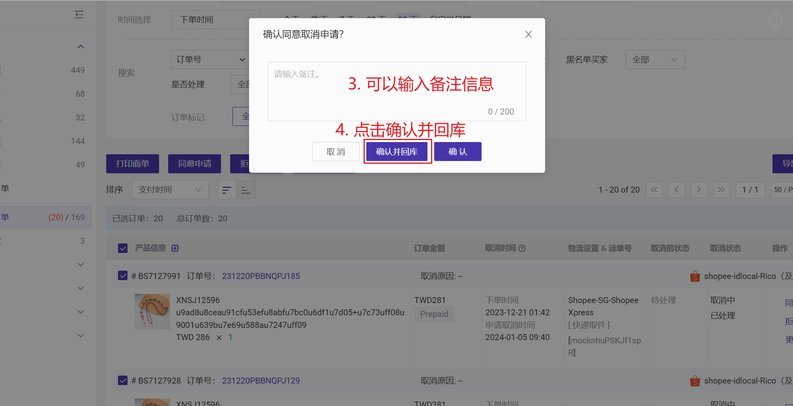
Task: Select sidebar item with count 144
Action: 46,141
